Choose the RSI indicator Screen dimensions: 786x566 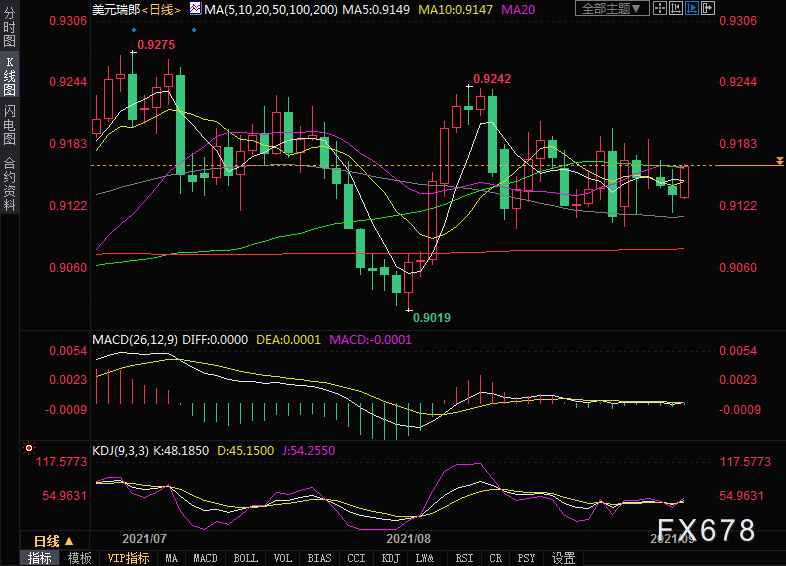coord(464,558)
